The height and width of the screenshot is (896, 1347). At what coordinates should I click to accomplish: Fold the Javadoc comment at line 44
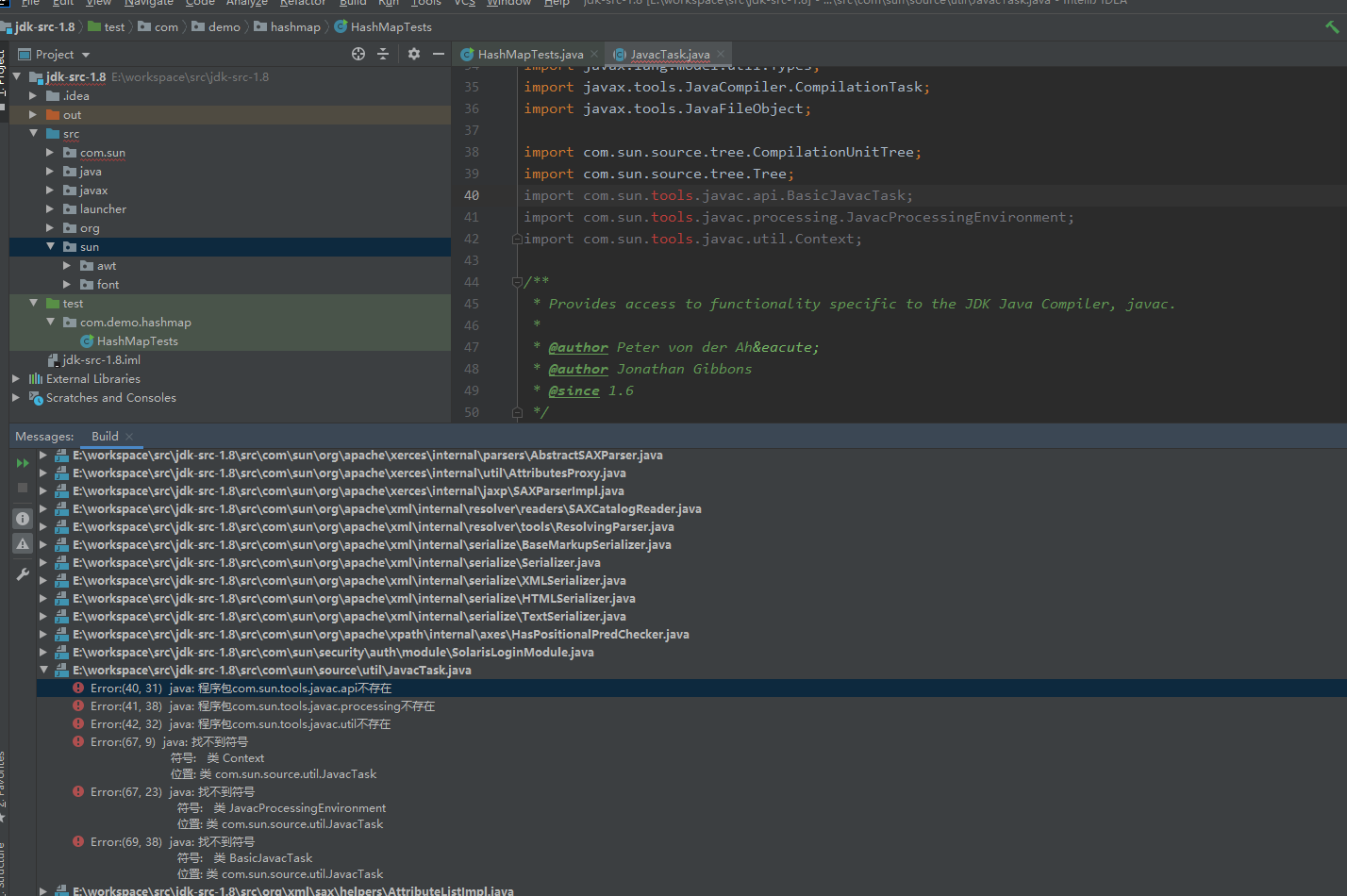pos(516,282)
